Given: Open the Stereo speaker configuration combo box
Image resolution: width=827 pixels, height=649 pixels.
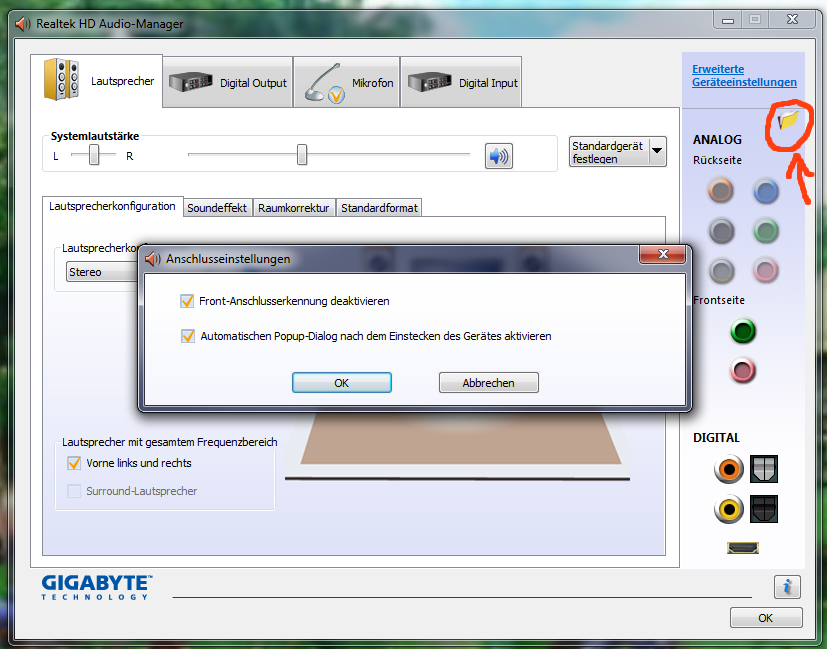Looking at the screenshot, I should pos(103,272).
